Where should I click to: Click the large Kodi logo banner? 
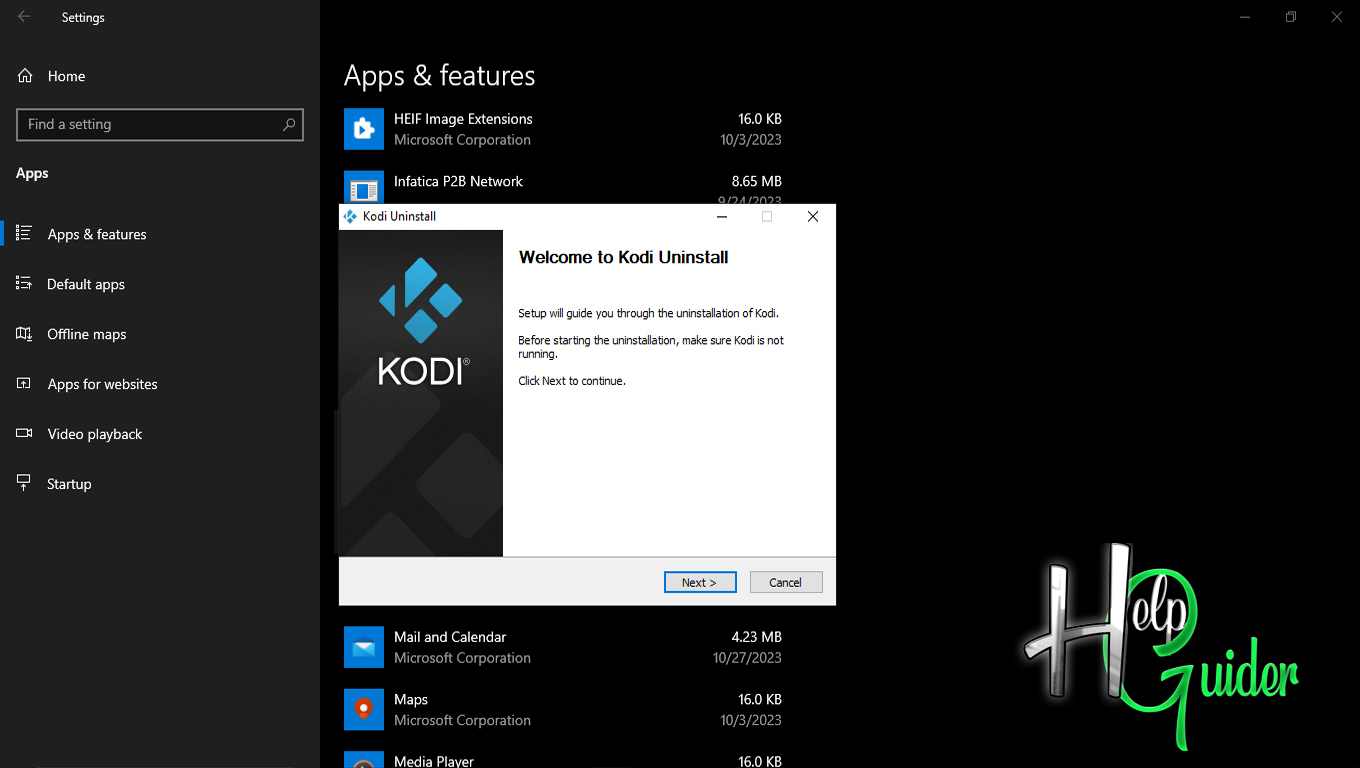[x=421, y=393]
